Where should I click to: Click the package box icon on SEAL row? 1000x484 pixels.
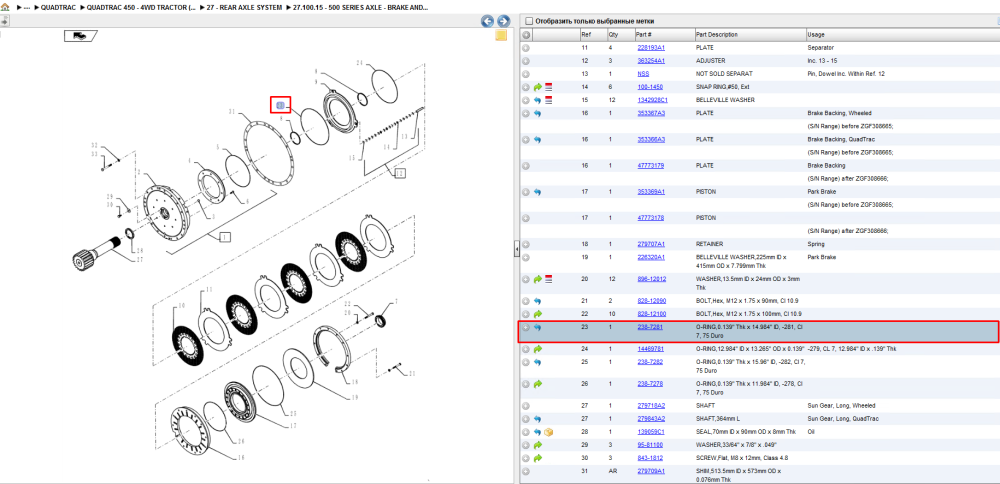[548, 432]
